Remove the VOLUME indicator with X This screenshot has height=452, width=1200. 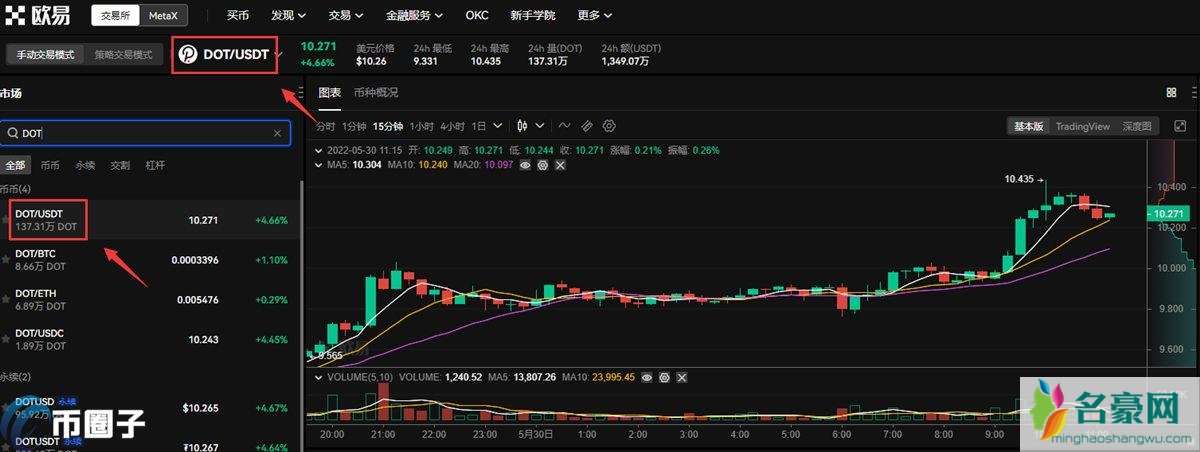tap(681, 378)
